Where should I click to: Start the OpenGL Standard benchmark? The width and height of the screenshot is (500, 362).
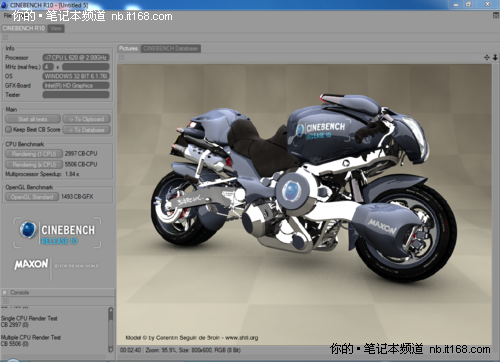(32, 197)
